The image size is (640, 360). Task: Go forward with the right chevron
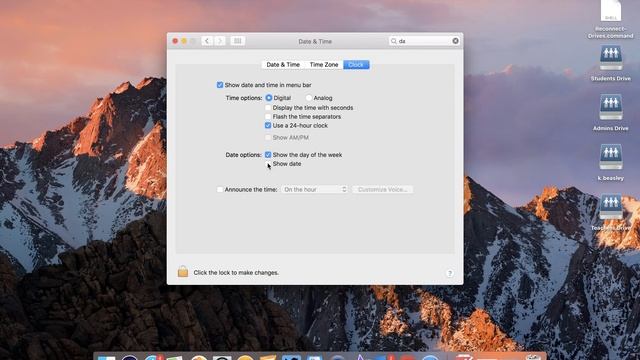(x=220, y=41)
